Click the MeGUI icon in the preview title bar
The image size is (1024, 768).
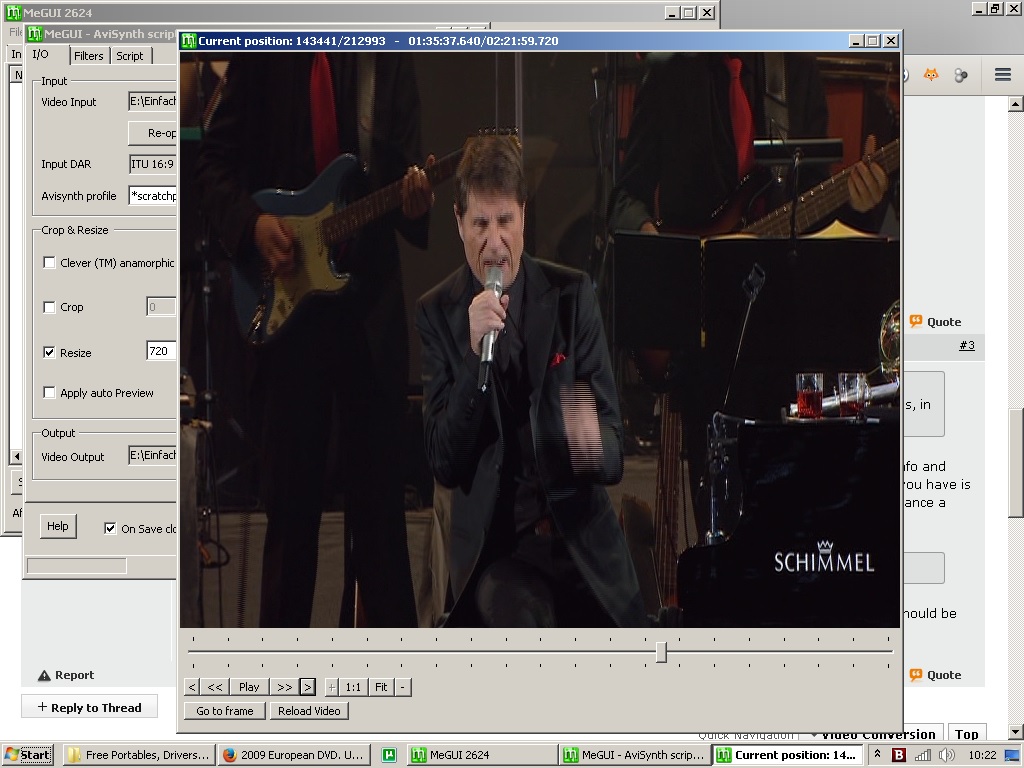(x=189, y=40)
